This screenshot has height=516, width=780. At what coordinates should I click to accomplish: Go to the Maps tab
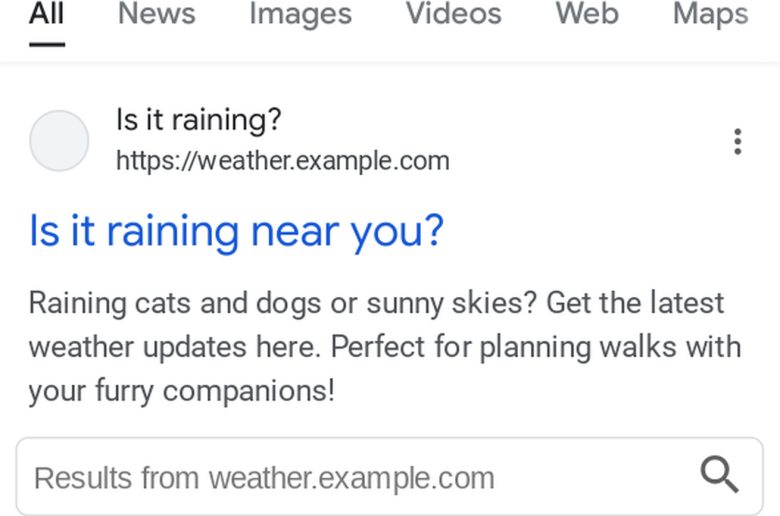coord(710,14)
